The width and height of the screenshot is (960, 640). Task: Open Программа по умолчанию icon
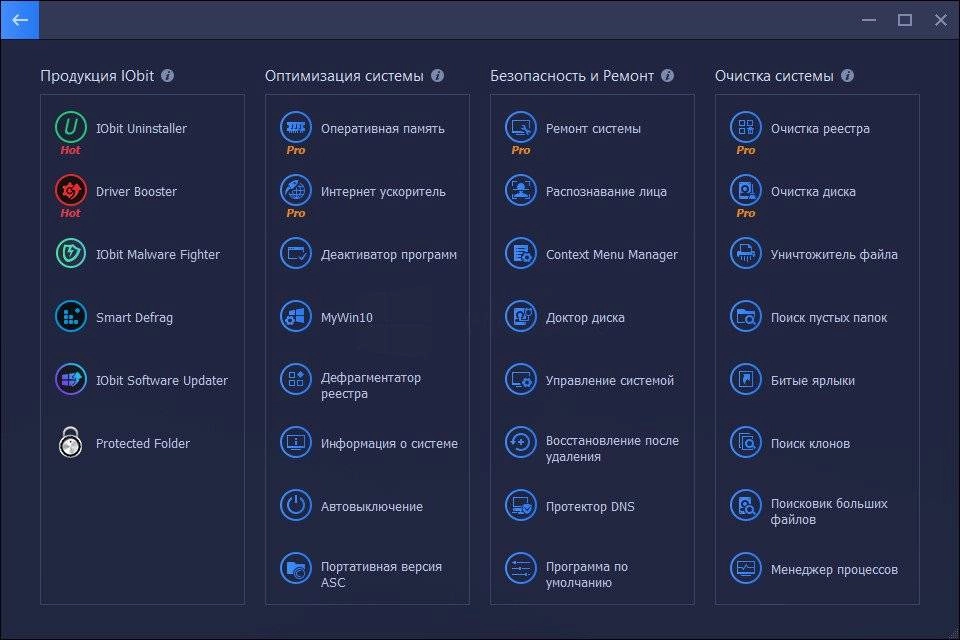pyautogui.click(x=521, y=569)
